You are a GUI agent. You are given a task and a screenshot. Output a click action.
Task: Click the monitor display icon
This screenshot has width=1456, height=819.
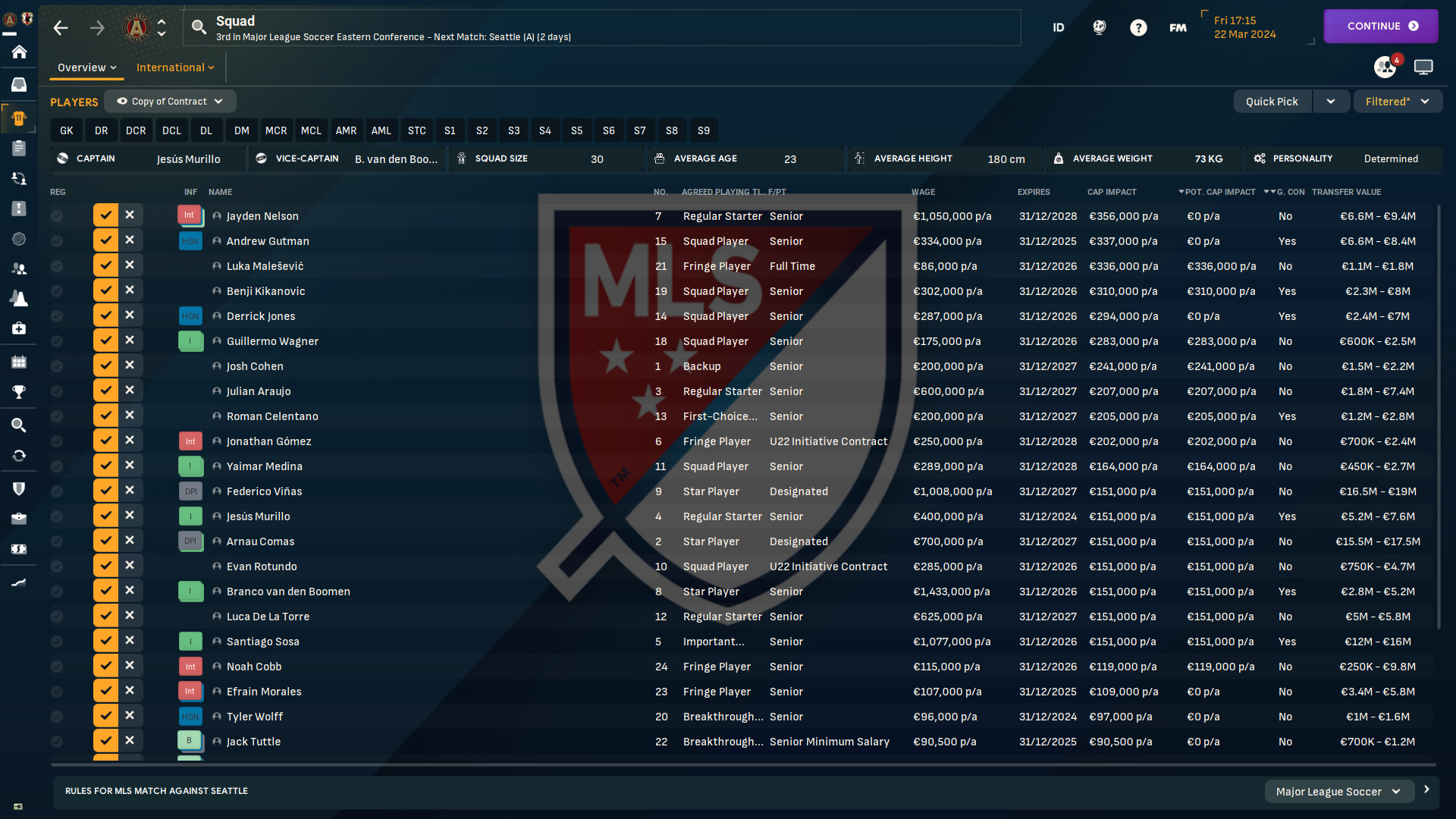1423,67
